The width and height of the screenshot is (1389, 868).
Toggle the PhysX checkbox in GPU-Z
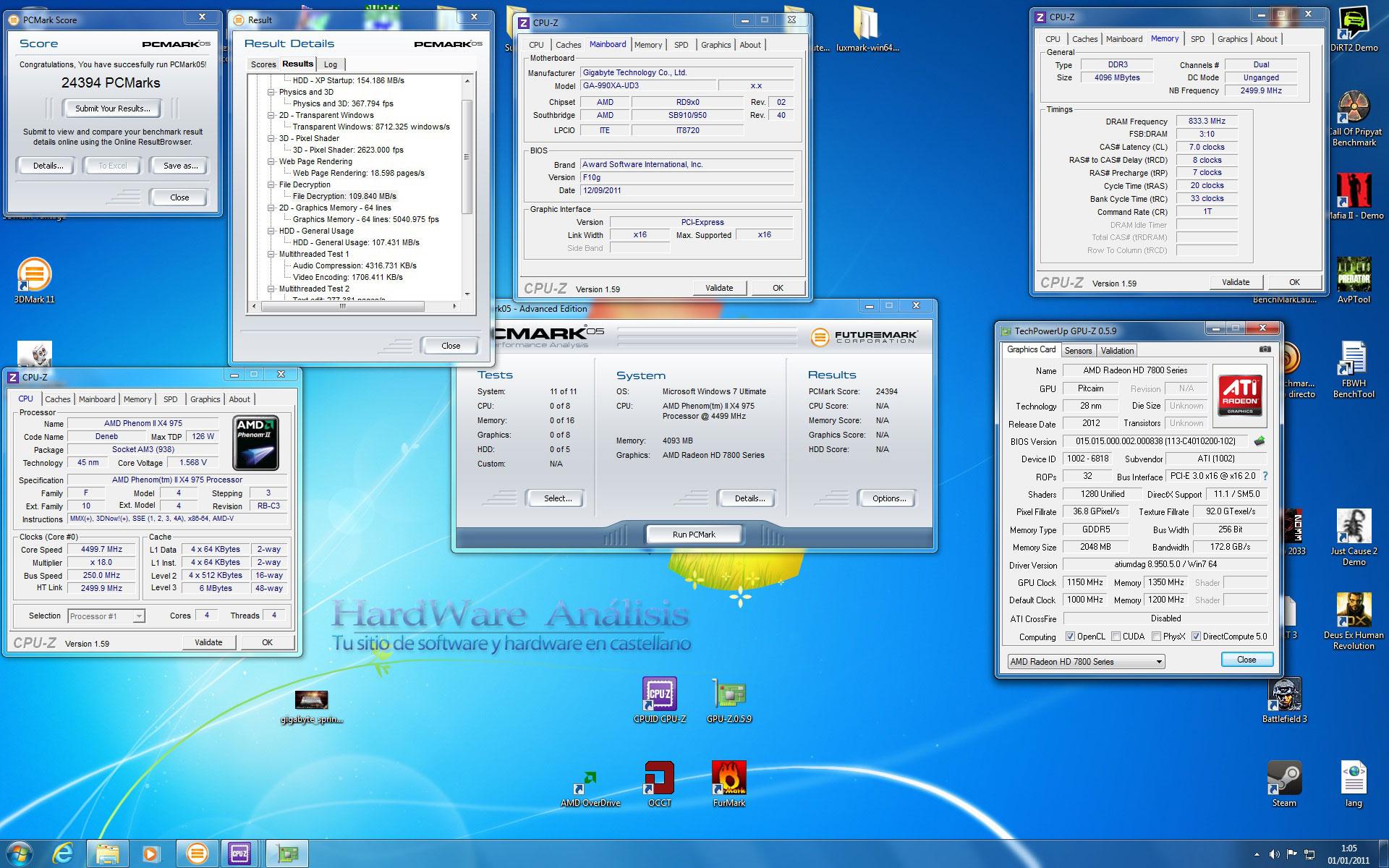tap(1157, 637)
